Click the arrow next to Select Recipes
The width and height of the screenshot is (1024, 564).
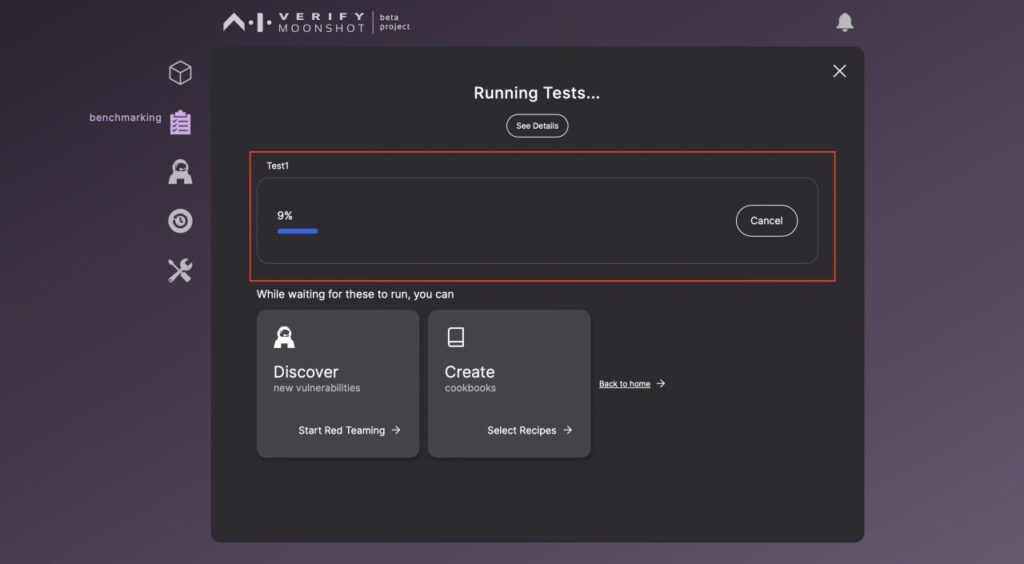[x=568, y=430]
